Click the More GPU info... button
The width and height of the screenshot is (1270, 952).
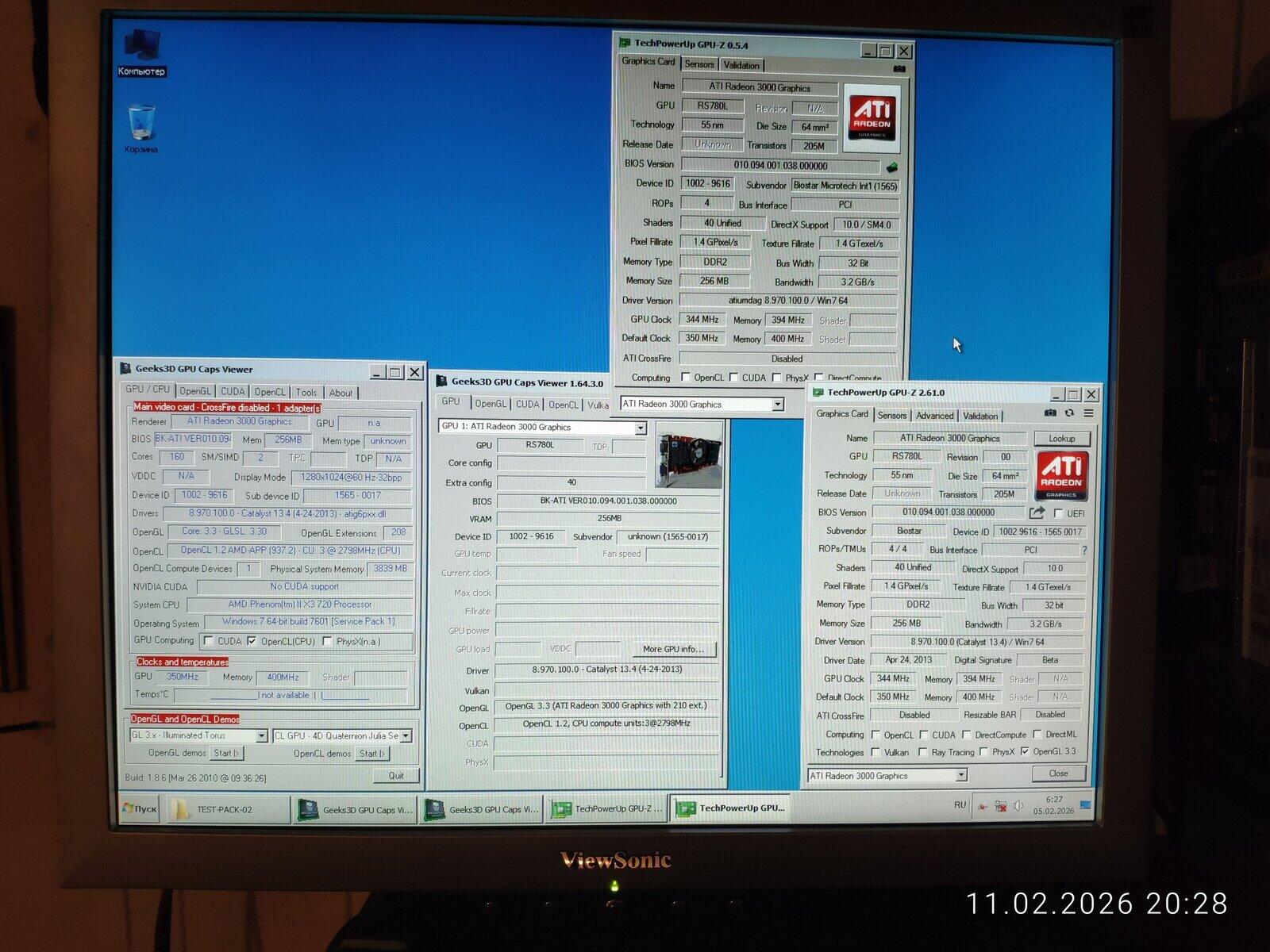pyautogui.click(x=673, y=649)
